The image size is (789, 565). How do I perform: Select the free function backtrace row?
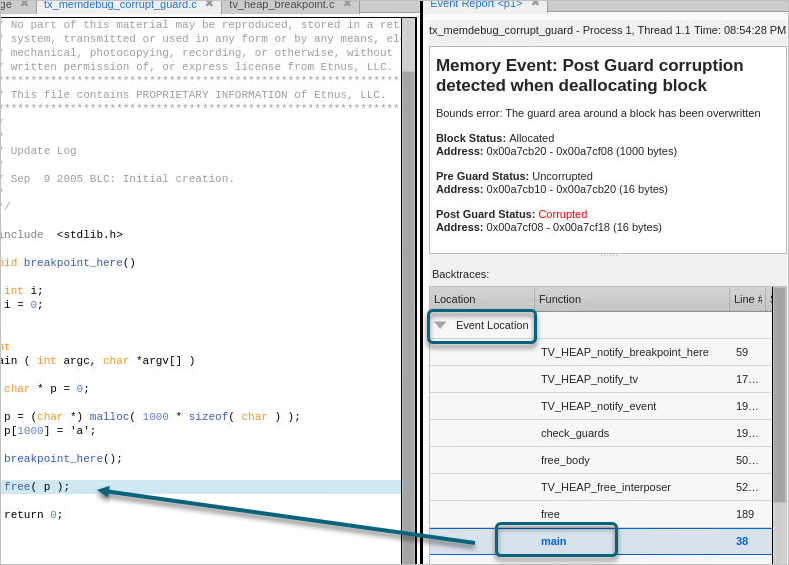point(550,514)
